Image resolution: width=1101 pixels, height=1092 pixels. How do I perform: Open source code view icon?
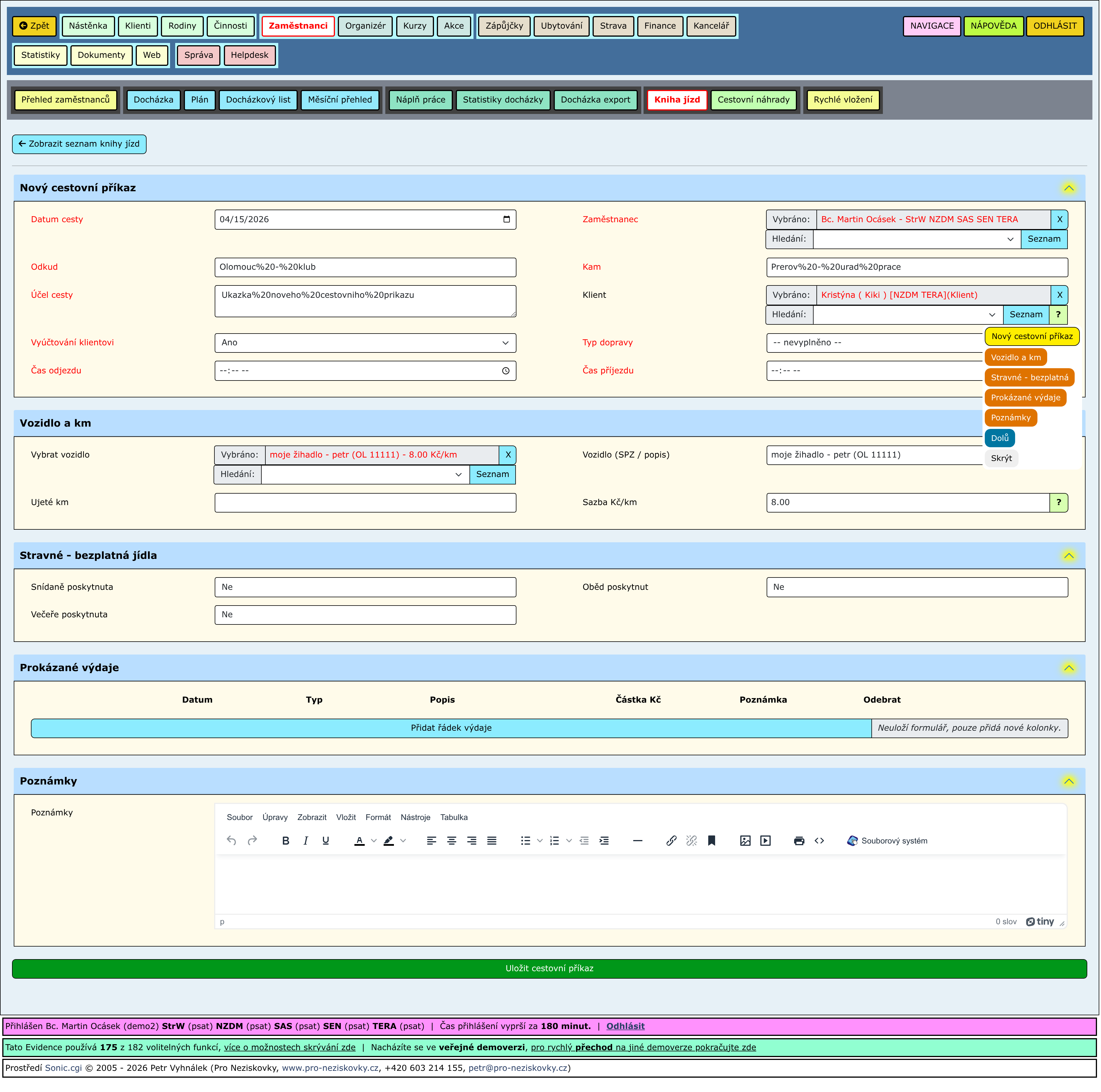(820, 841)
